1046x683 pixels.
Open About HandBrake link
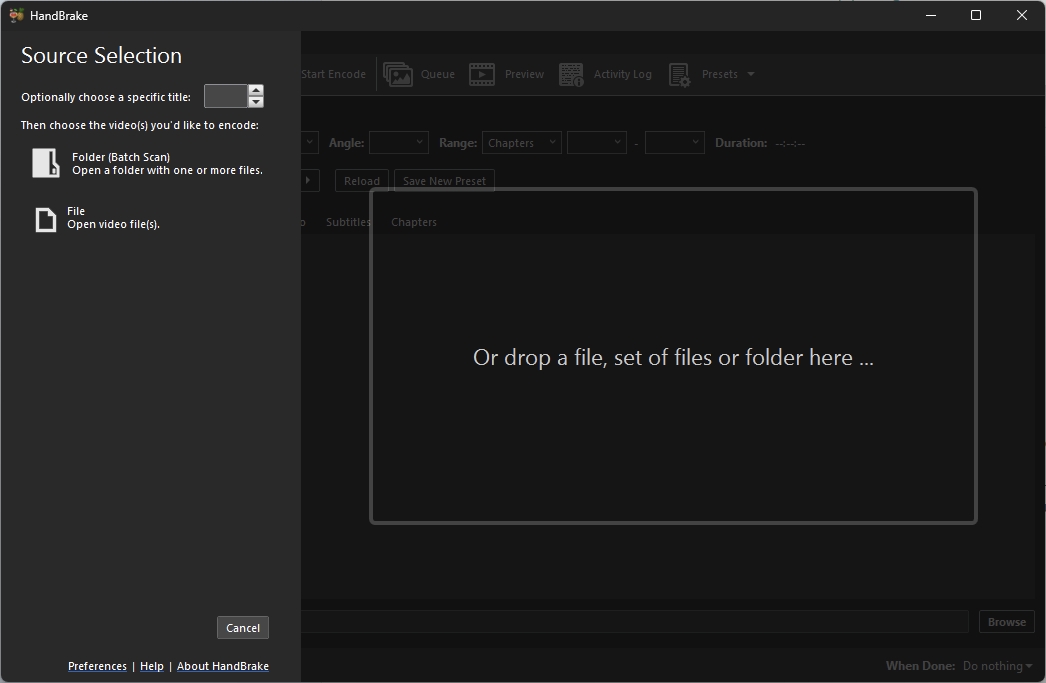223,666
